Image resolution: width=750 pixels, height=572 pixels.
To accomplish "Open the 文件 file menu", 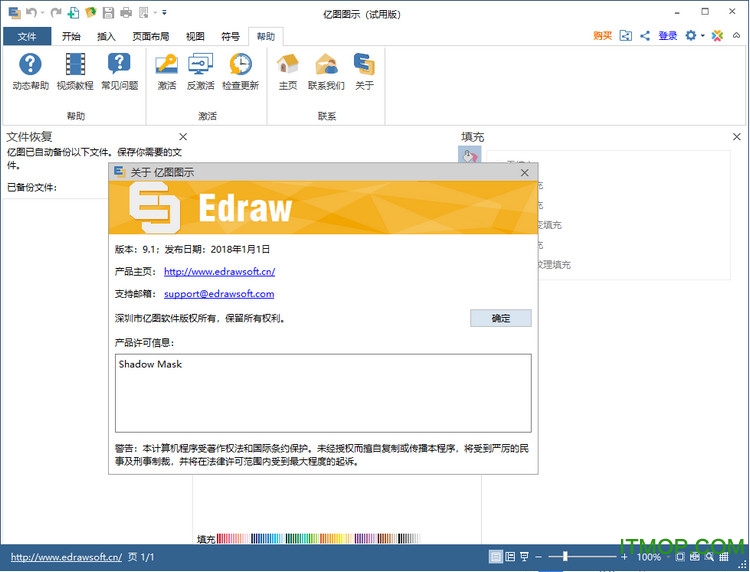I will point(27,36).
